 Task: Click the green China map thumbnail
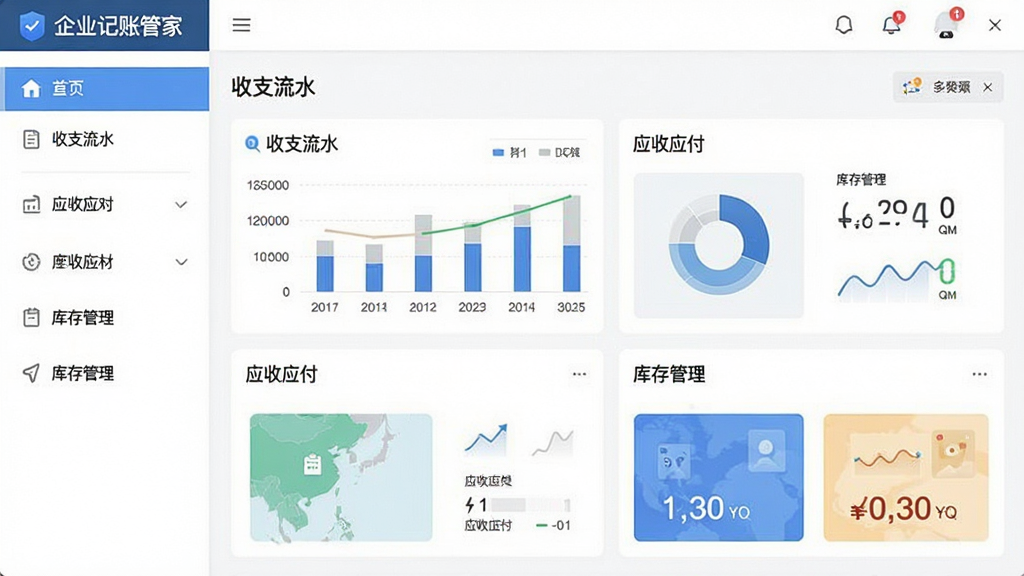(x=341, y=477)
